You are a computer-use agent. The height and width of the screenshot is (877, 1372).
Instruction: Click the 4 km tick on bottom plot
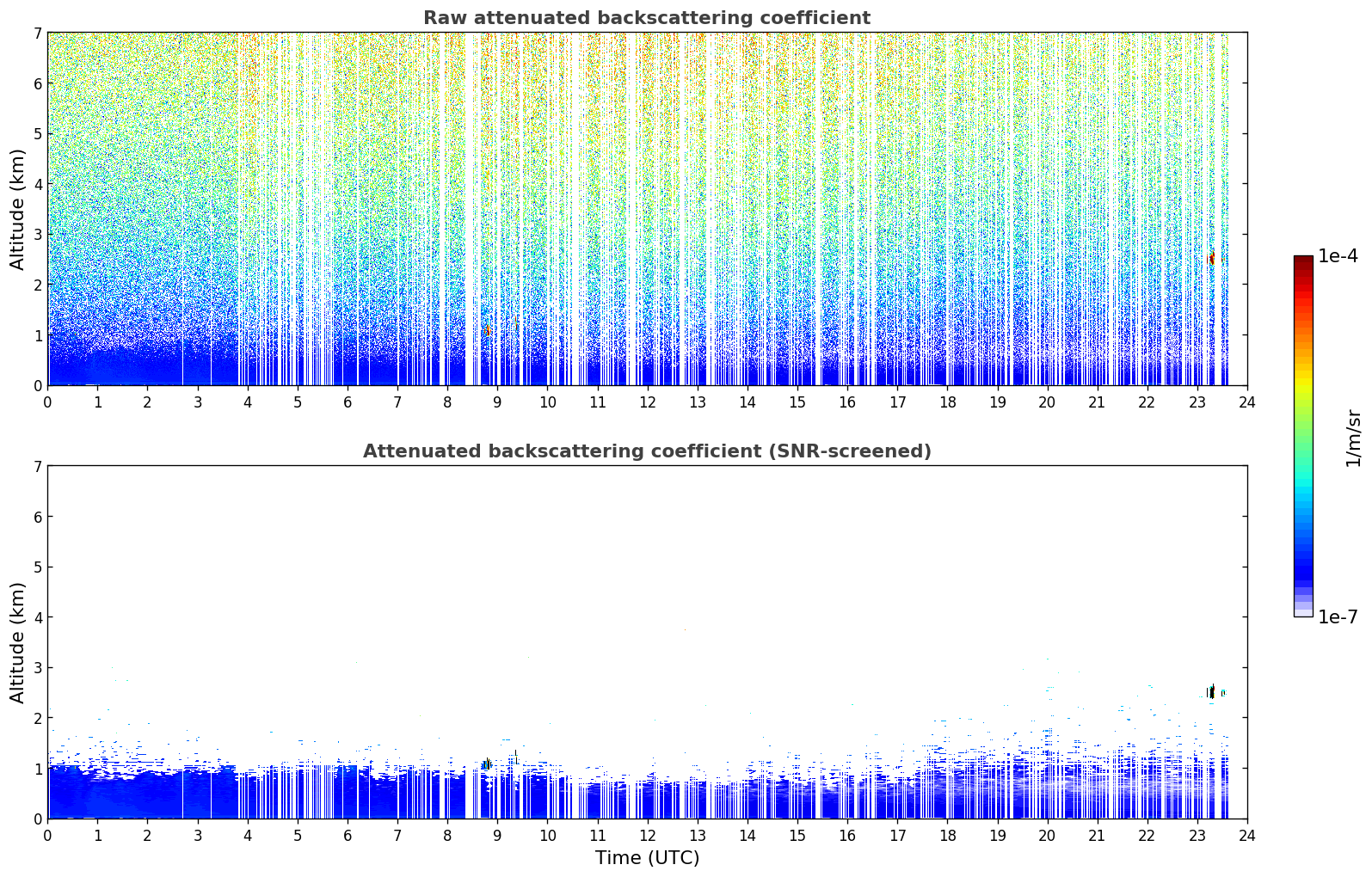(x=38, y=617)
